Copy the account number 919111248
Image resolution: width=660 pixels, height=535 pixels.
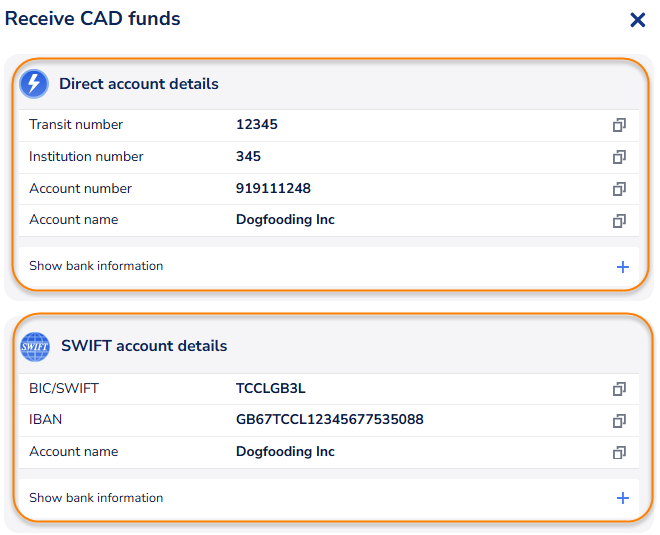click(x=619, y=189)
